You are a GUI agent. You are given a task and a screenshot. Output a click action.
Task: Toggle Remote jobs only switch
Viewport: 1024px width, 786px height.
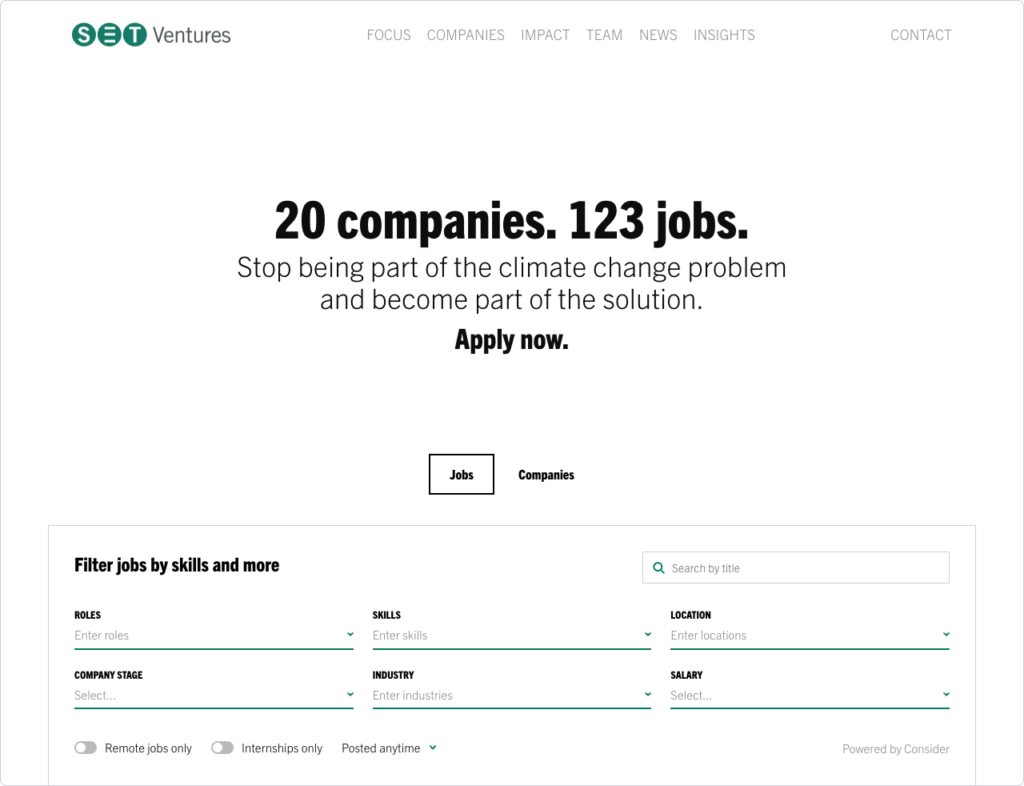tap(86, 748)
